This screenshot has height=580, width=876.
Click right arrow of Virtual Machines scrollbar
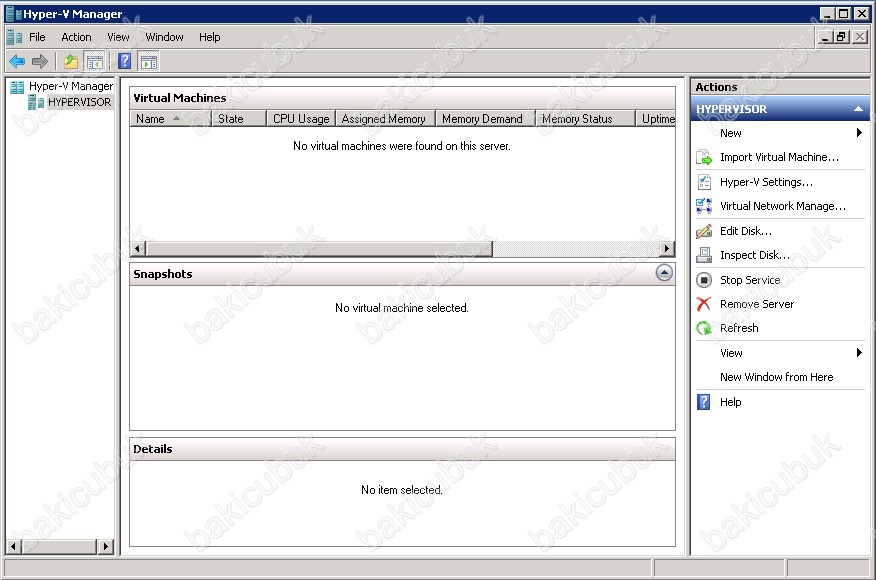(666, 248)
